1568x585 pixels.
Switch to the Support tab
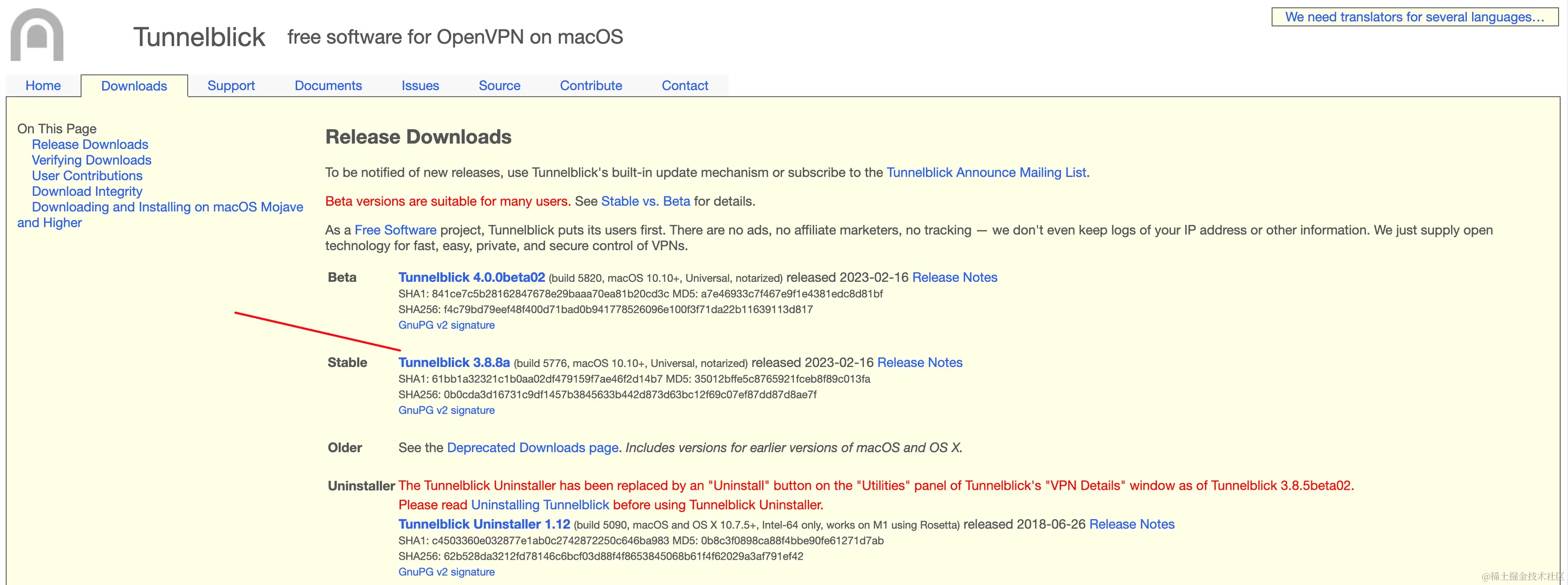pyautogui.click(x=231, y=85)
